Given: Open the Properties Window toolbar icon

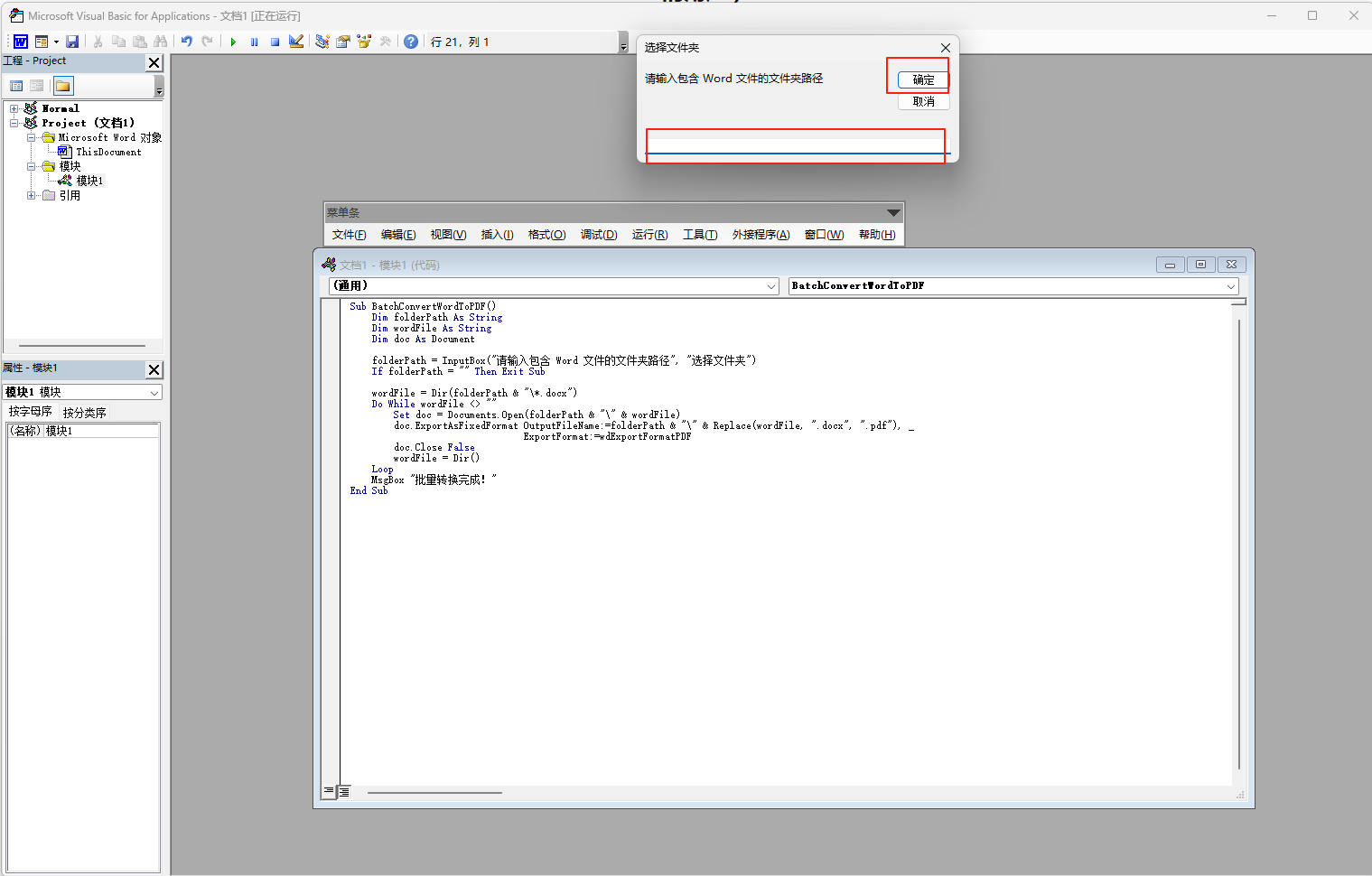Looking at the screenshot, I should coord(343,42).
